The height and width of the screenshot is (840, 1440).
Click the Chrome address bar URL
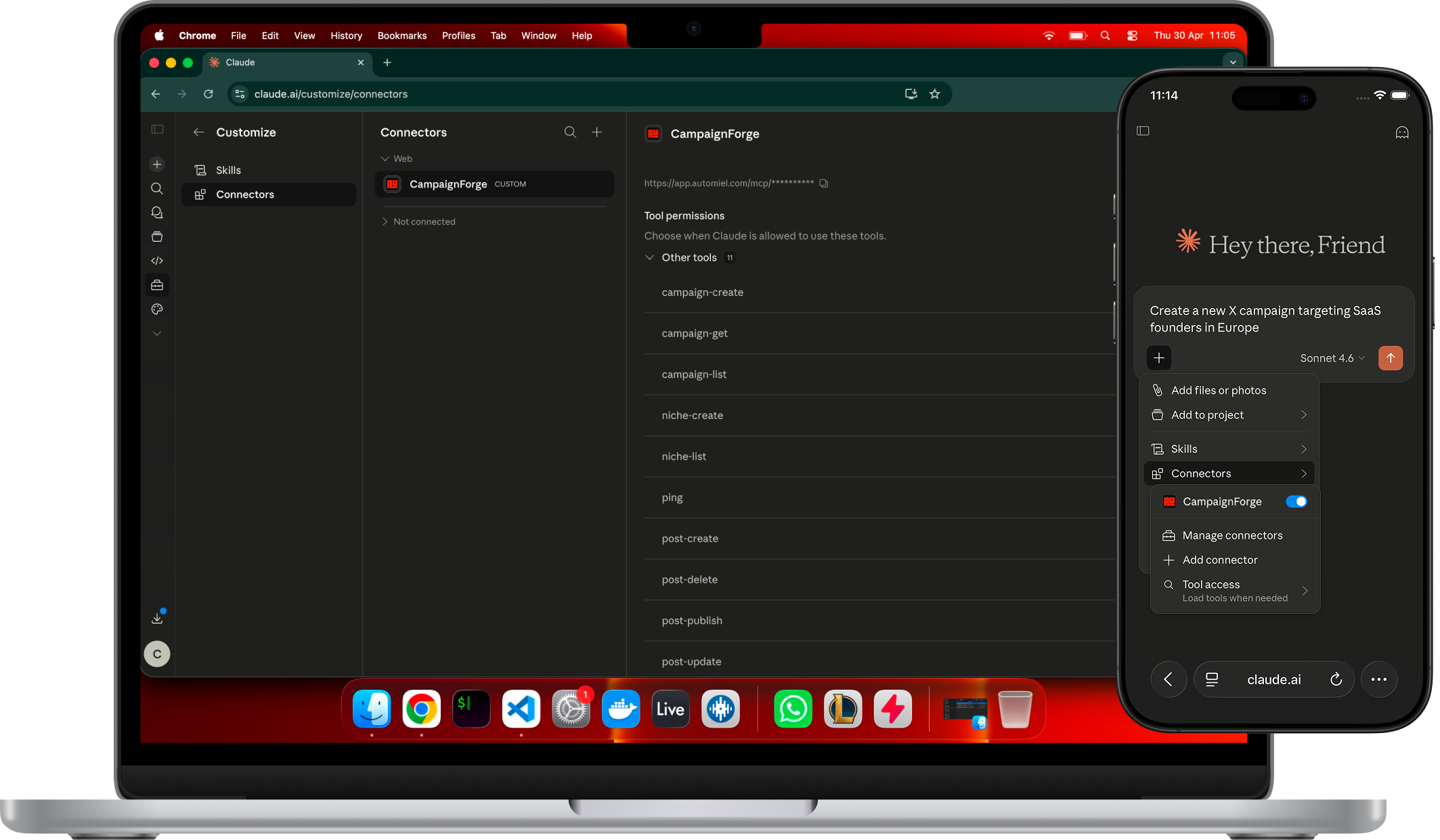[331, 94]
